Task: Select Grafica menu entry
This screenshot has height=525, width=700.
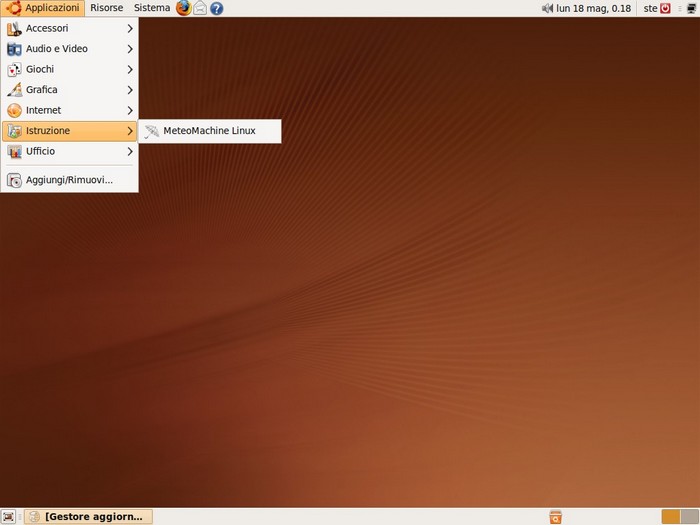Action: [x=69, y=90]
